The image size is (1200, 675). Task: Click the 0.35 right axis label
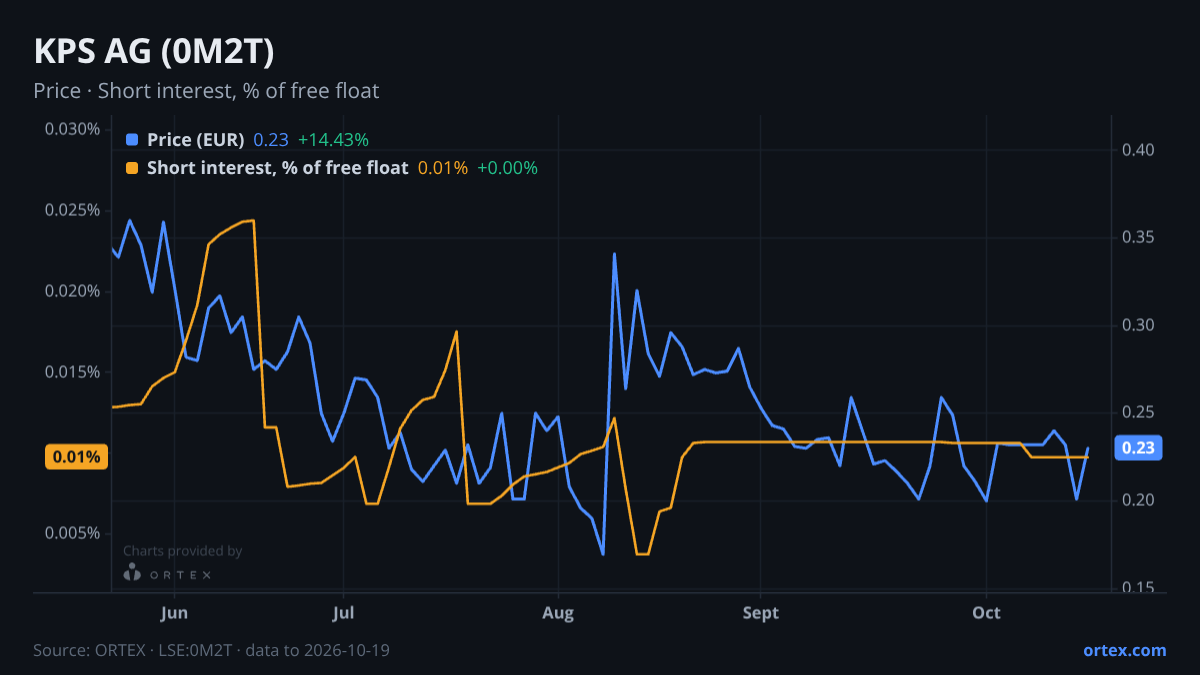[1139, 237]
